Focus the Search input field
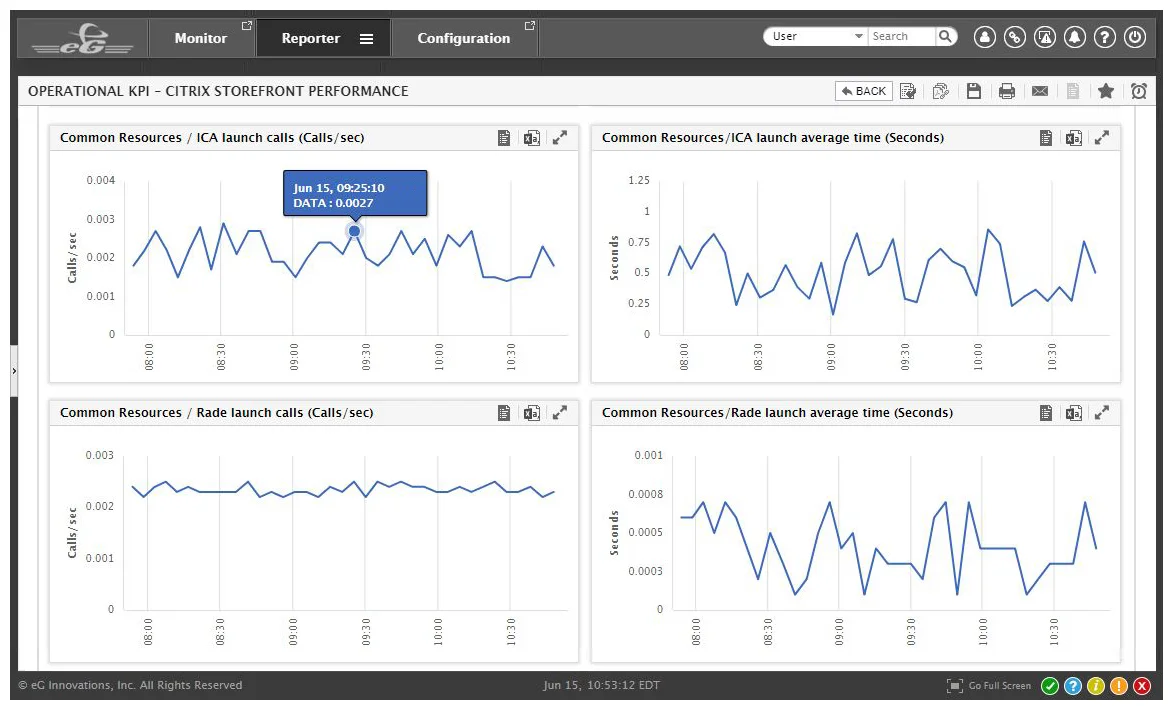The width and height of the screenshot is (1173, 710). [x=901, y=36]
